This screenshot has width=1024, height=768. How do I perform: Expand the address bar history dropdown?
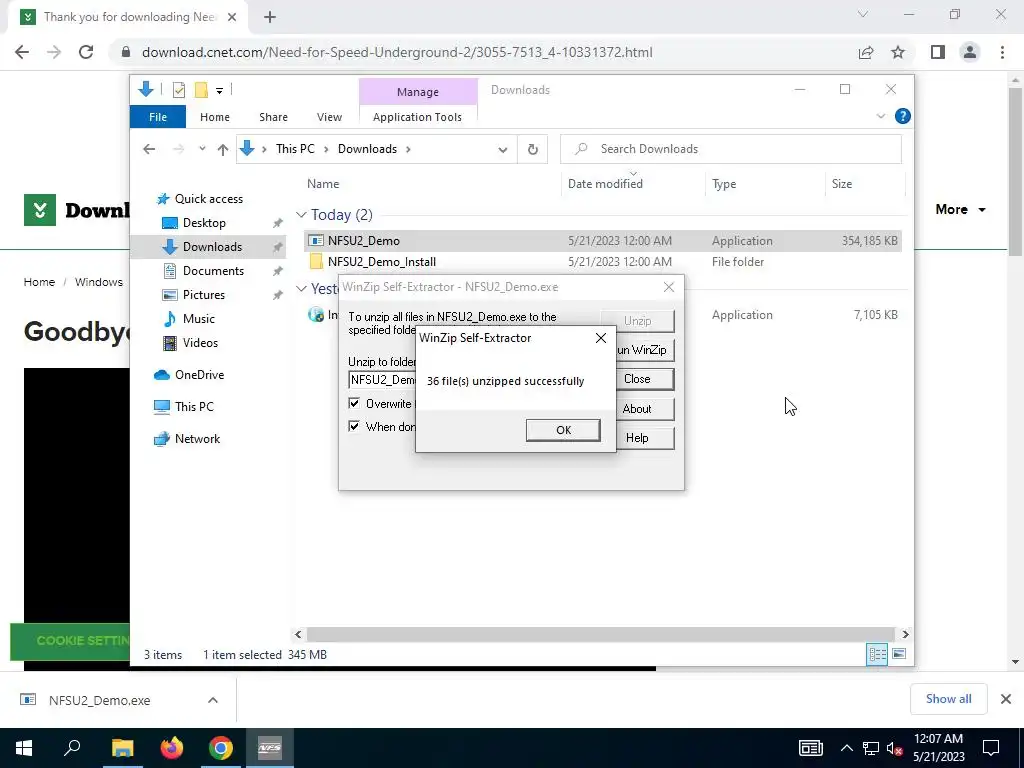click(502, 150)
